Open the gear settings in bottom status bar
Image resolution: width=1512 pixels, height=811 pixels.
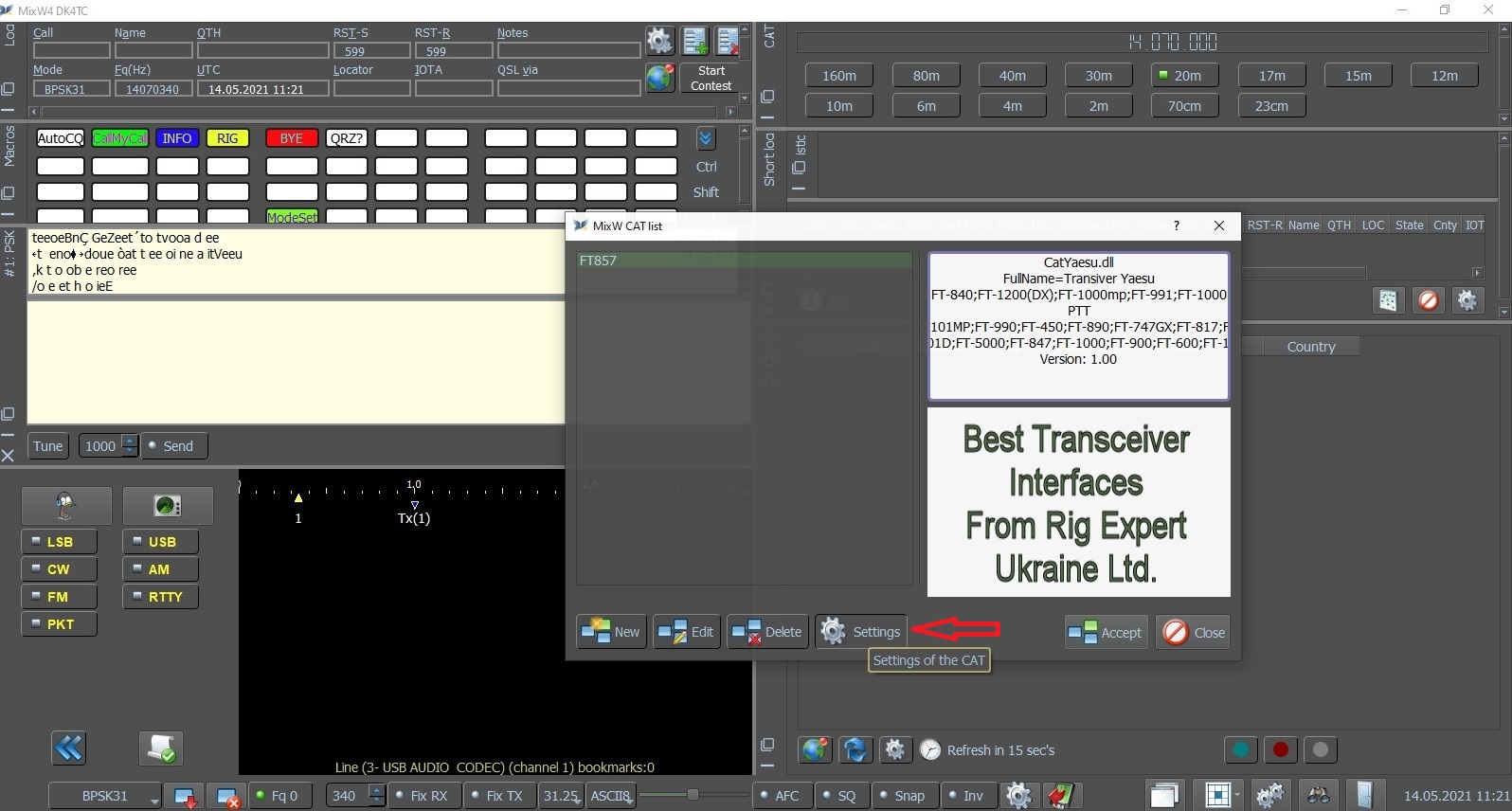tap(1018, 796)
